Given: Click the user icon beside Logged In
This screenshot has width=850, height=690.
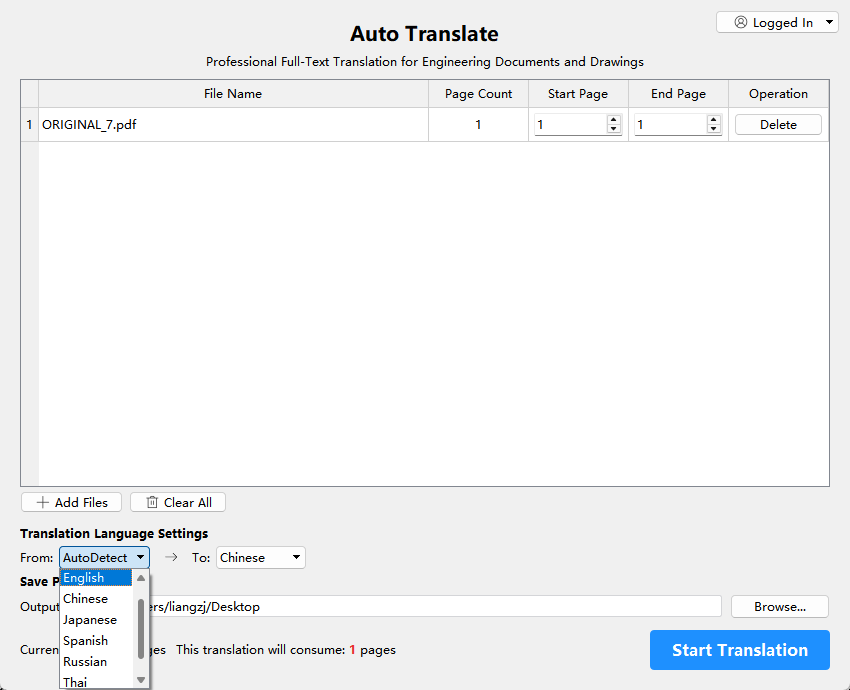Looking at the screenshot, I should 740,23.
